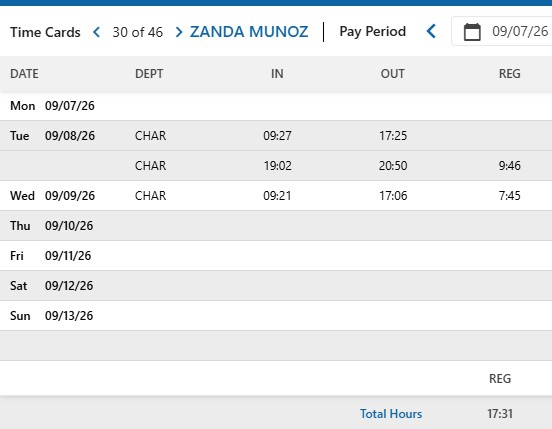Click the Tuesday REG hours 9:46

click(509, 166)
